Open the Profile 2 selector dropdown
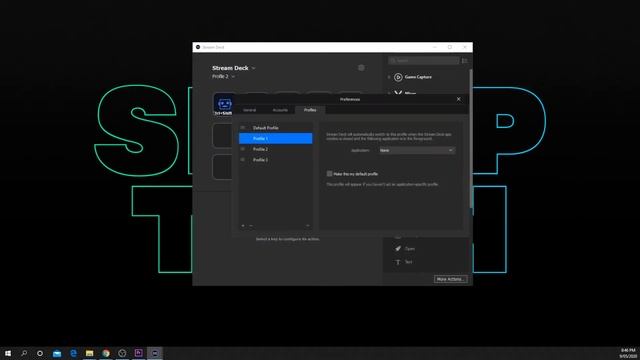This screenshot has width=640, height=360. (233, 76)
